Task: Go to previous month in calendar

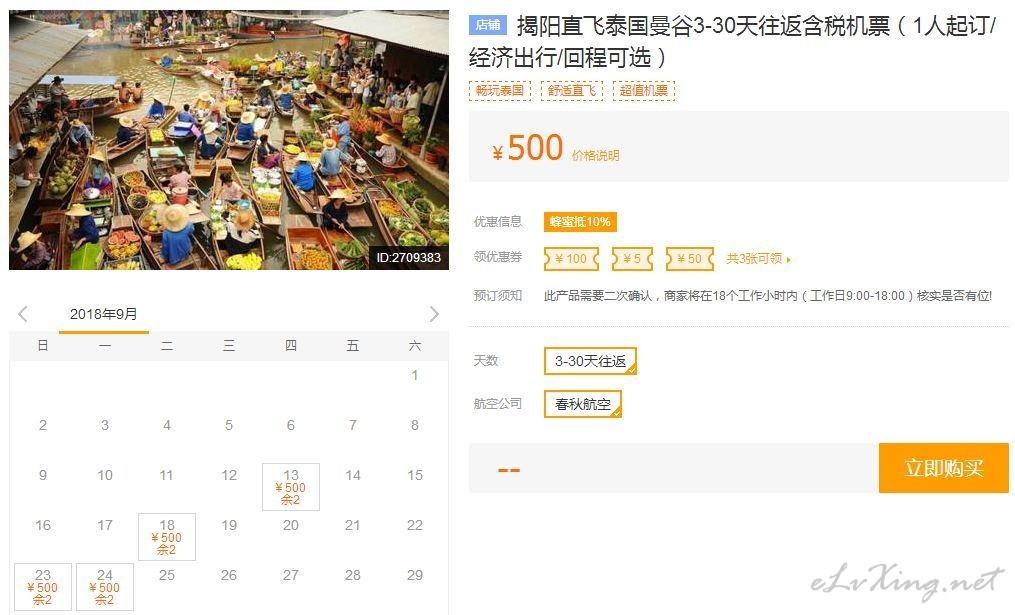Action: click(x=23, y=314)
